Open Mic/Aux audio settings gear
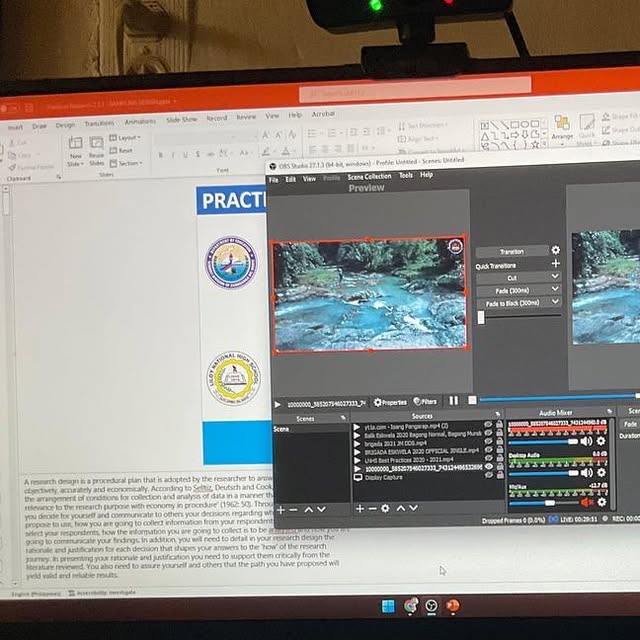This screenshot has height=640, width=640. (x=602, y=502)
